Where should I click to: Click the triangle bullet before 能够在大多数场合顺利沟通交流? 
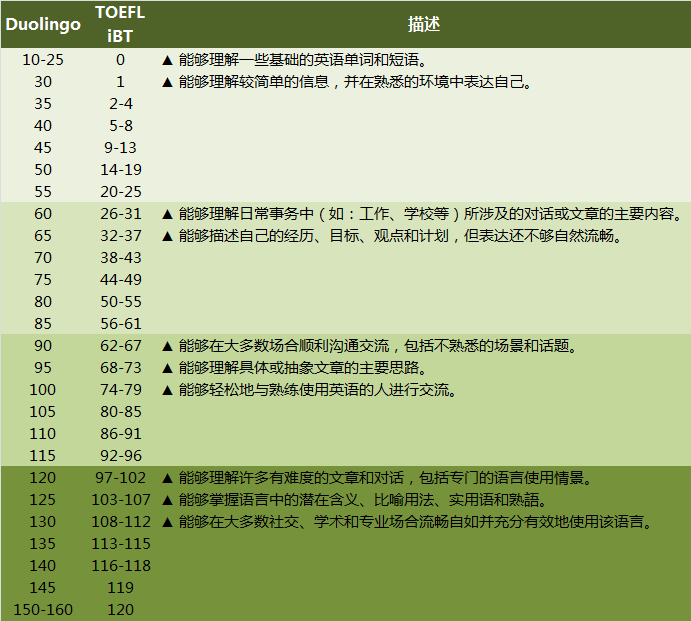168,346
